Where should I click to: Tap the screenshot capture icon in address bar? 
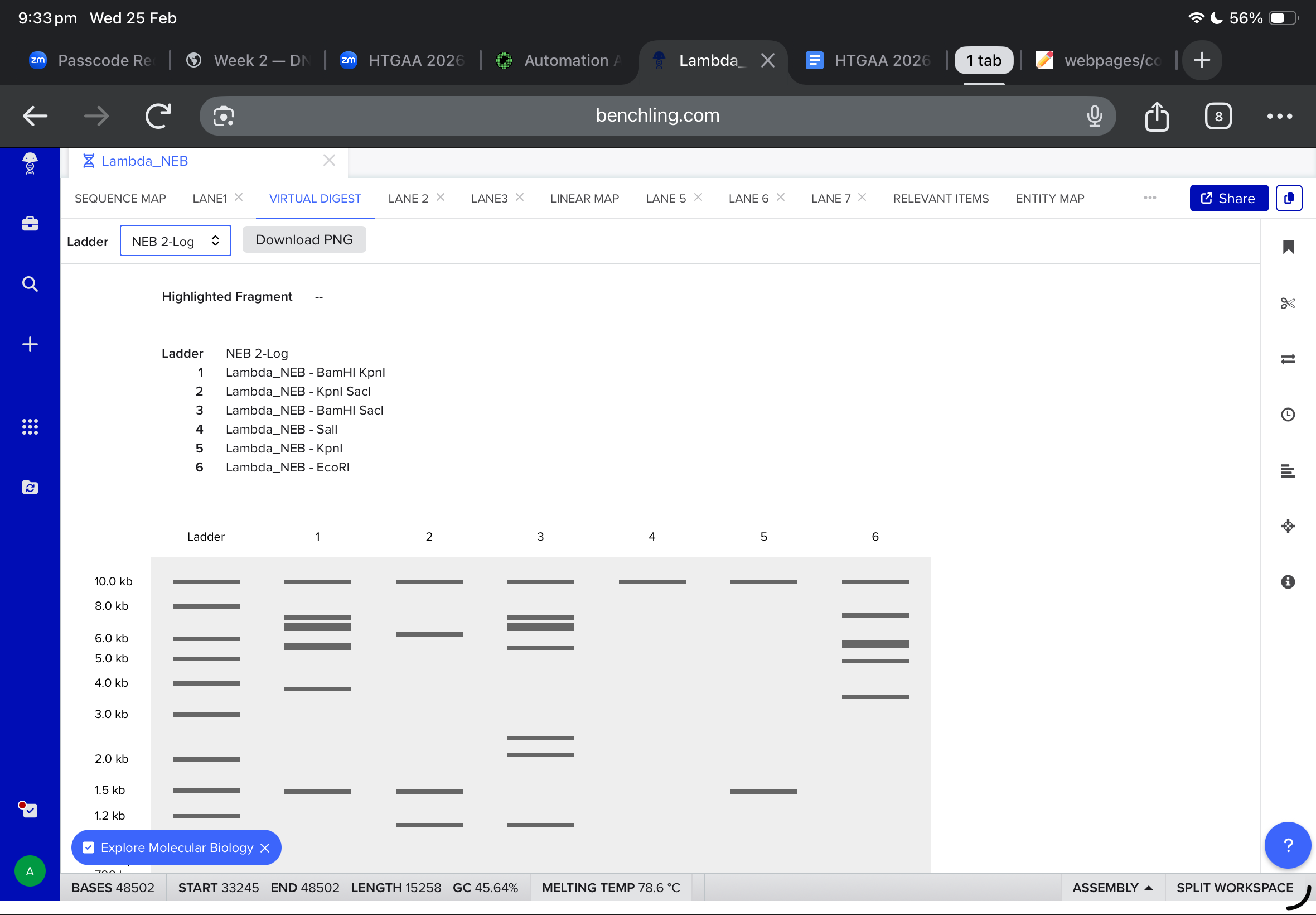click(224, 117)
